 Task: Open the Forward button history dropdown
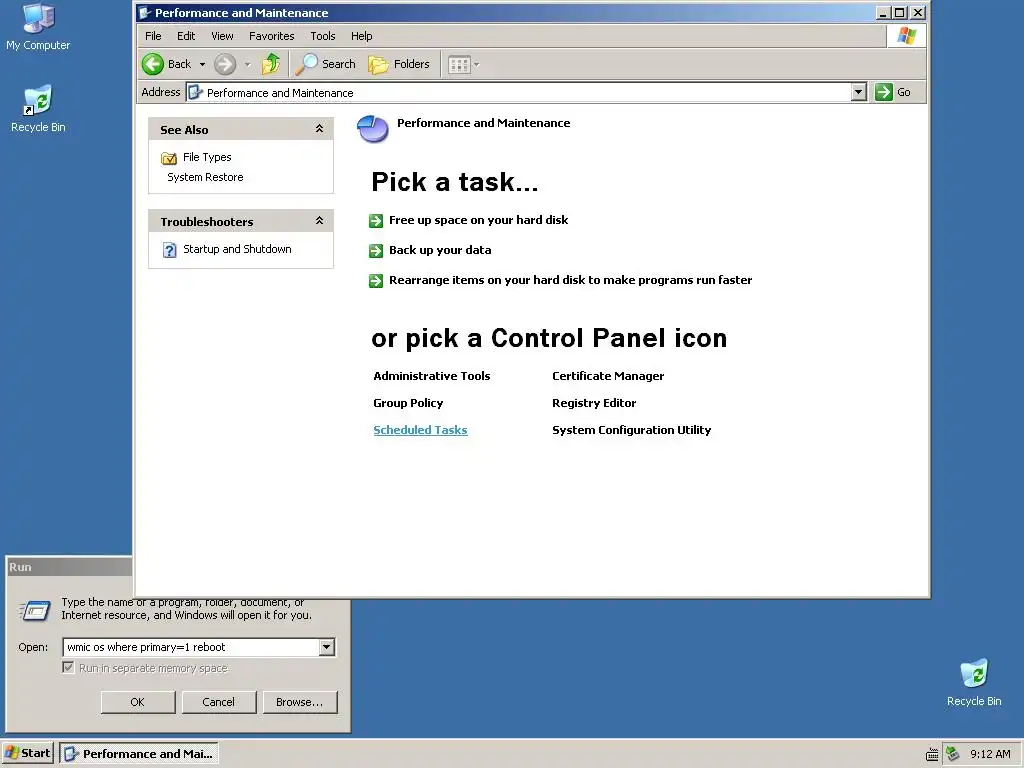(248, 65)
